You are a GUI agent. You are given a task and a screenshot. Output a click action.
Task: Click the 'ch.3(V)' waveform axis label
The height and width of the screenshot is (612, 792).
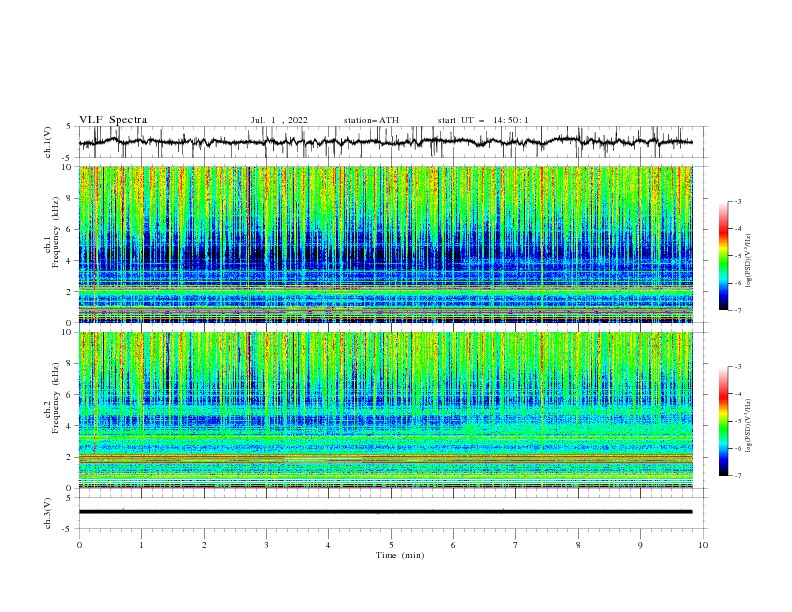pos(48,513)
